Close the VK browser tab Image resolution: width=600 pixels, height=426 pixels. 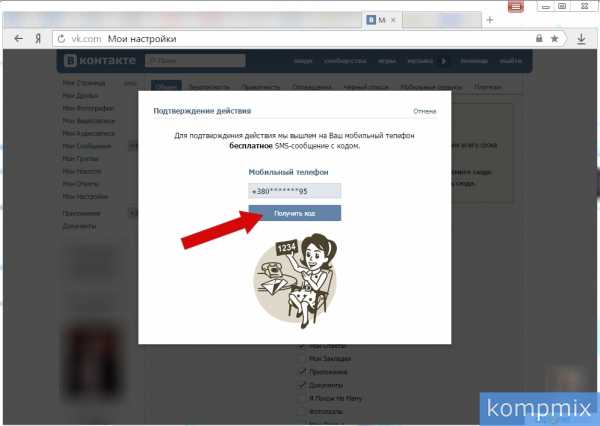click(393, 20)
